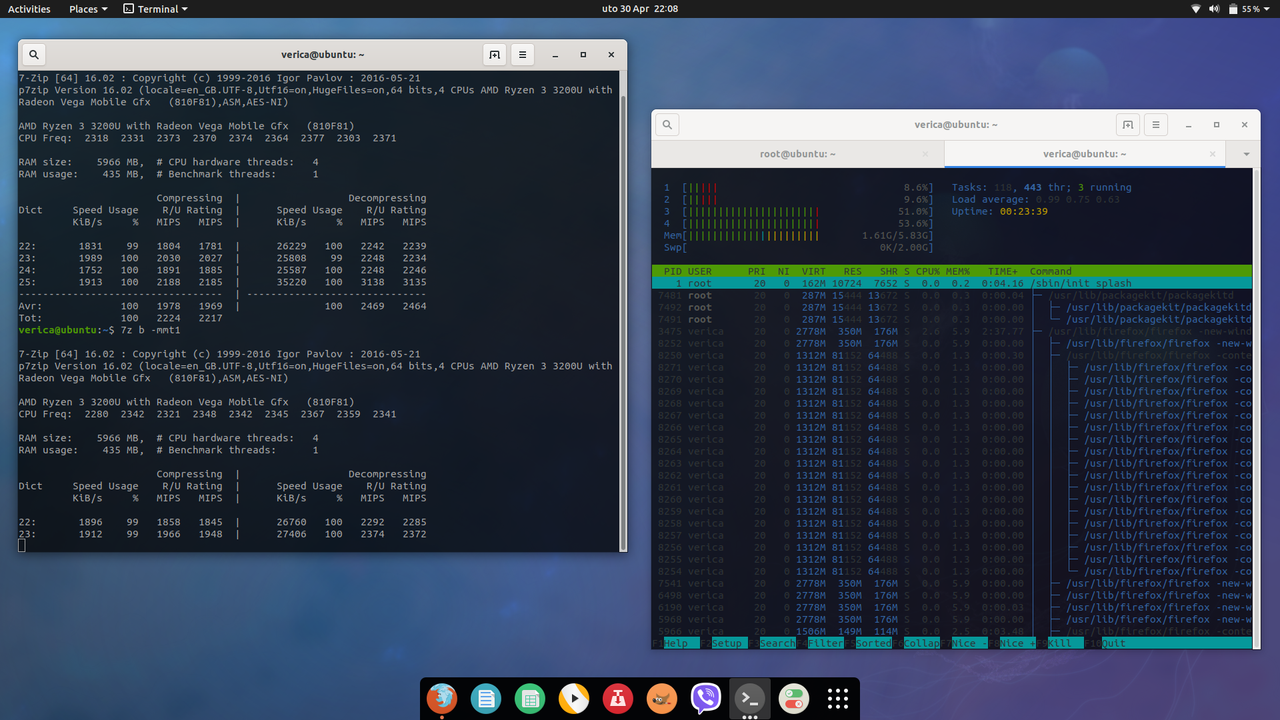Open GNOME Tweaks from the dock
Screen dimensions: 1280x720
[x=793, y=698]
